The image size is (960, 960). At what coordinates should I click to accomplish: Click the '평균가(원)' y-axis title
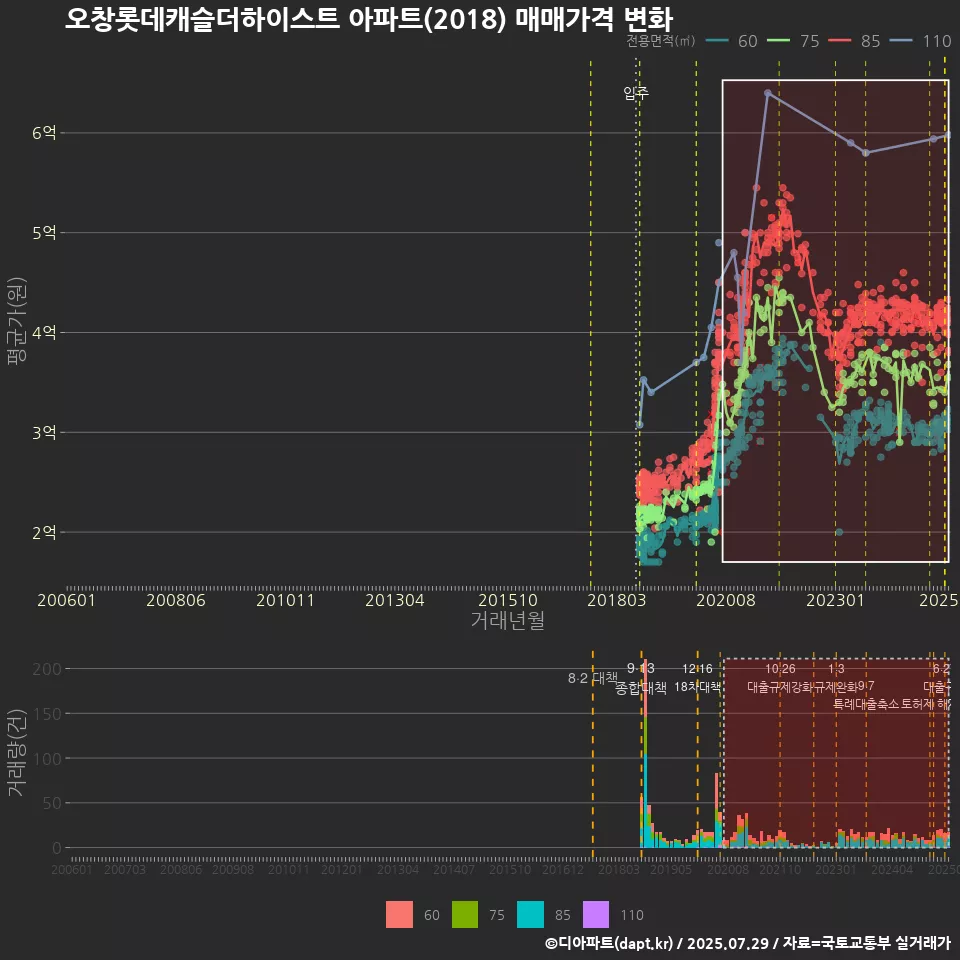tap(17, 321)
